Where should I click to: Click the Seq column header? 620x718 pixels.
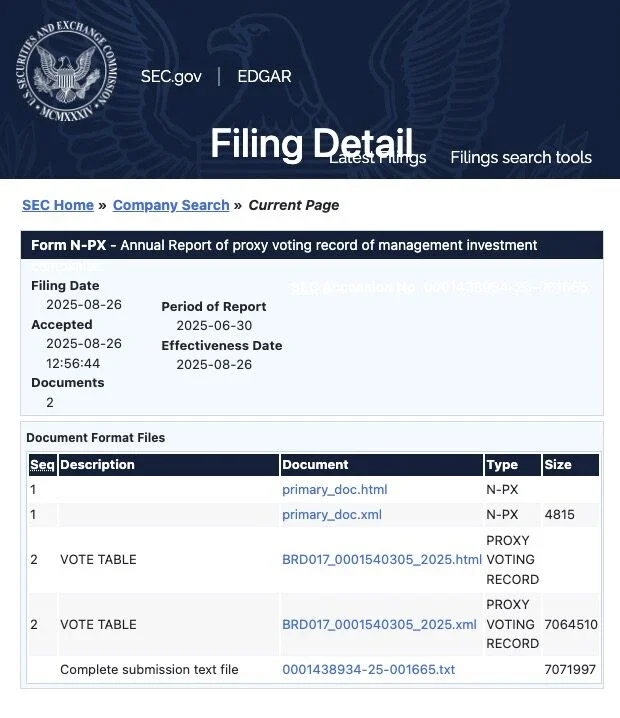tap(42, 465)
